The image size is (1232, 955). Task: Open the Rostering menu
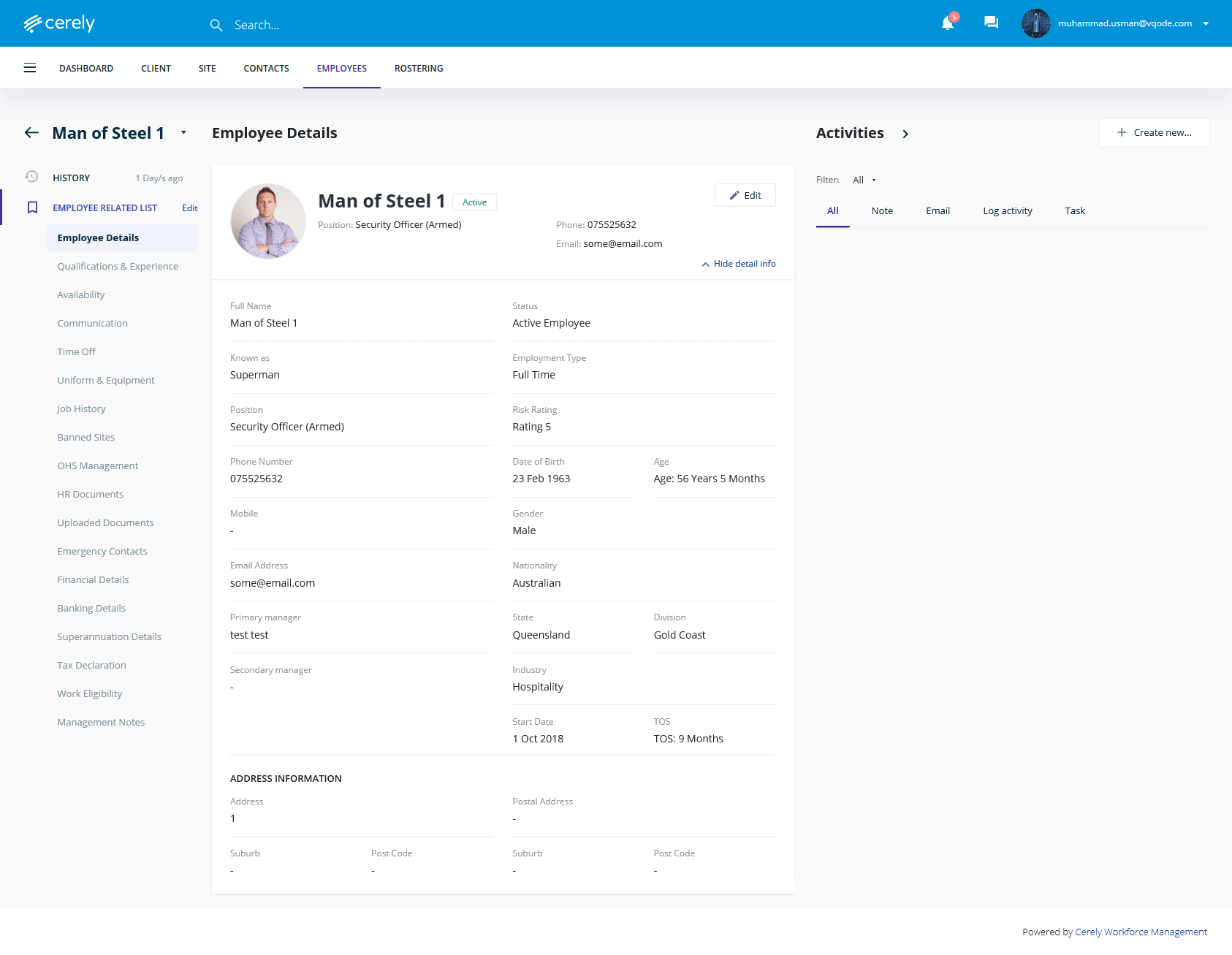click(x=419, y=68)
